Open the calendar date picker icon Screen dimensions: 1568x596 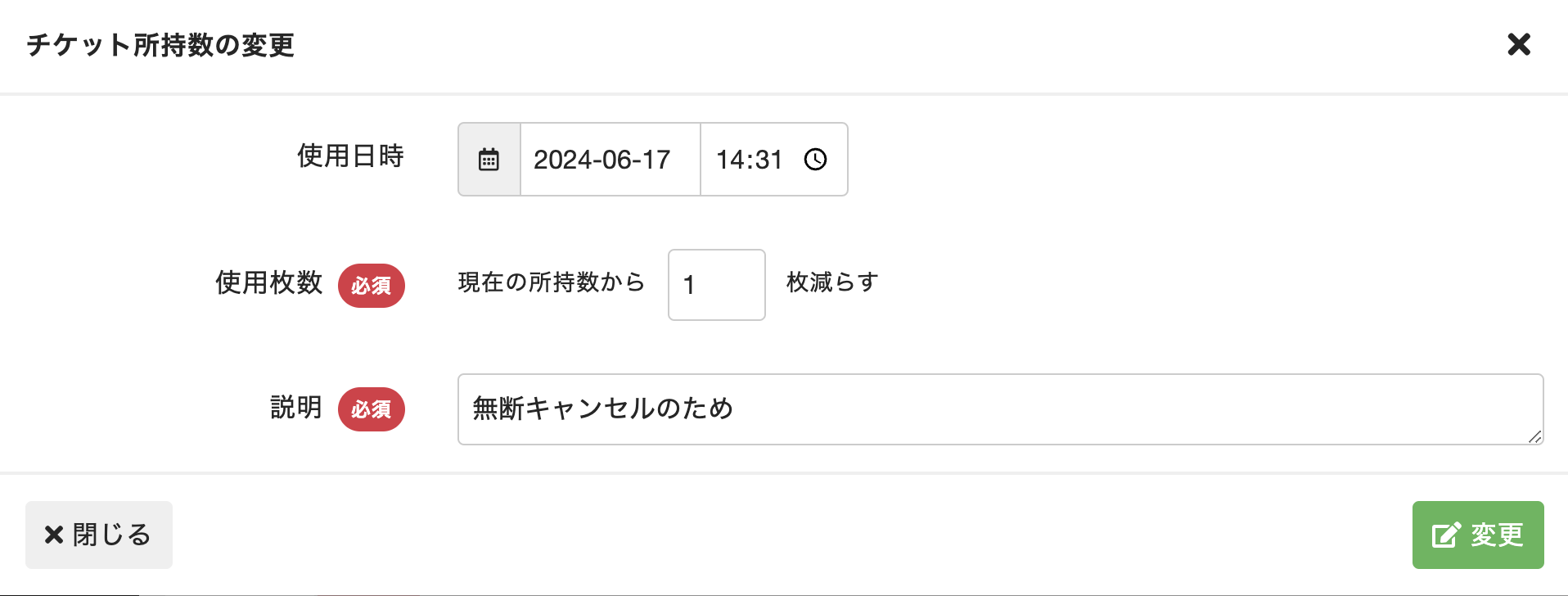click(x=489, y=160)
